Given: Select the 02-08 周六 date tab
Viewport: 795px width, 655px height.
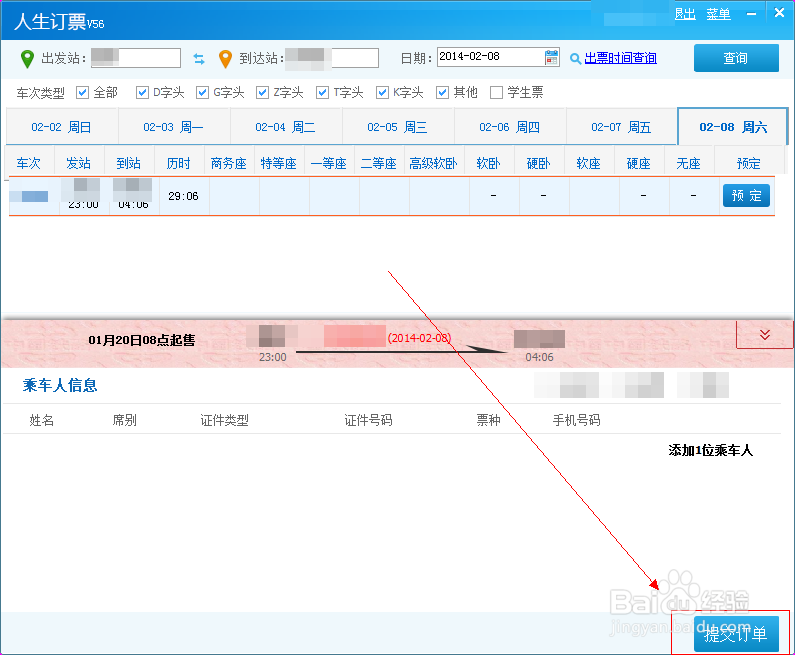Looking at the screenshot, I should tap(733, 127).
